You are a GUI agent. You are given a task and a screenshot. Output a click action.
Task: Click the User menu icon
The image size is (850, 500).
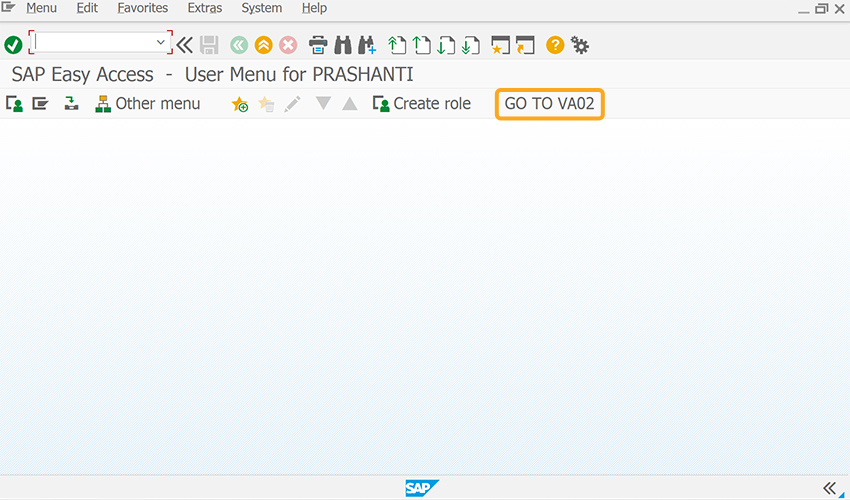click(14, 104)
